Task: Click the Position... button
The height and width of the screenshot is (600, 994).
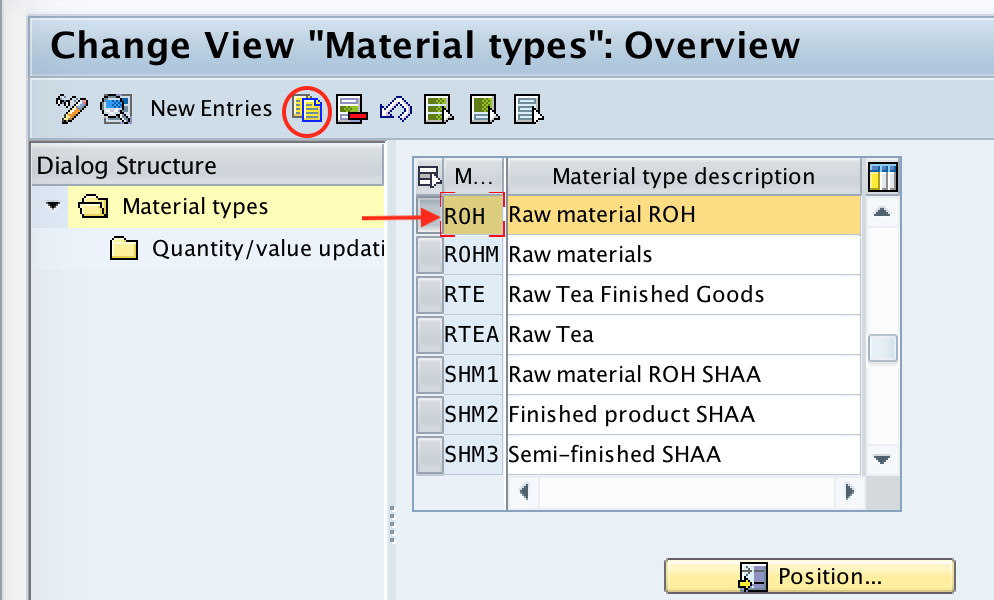Action: pyautogui.click(x=810, y=577)
